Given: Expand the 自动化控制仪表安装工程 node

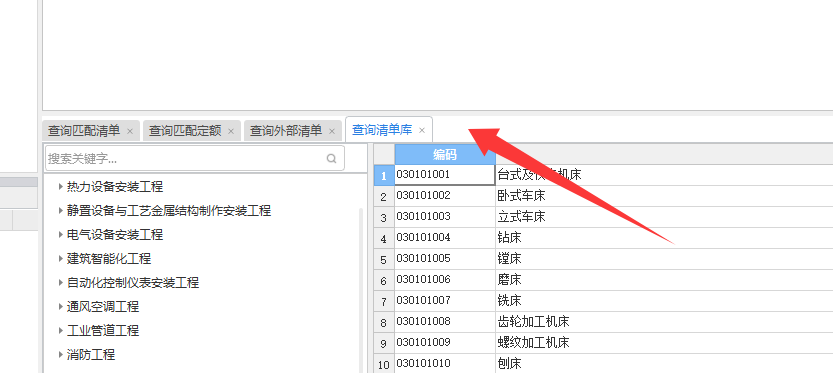Looking at the screenshot, I should tap(61, 282).
